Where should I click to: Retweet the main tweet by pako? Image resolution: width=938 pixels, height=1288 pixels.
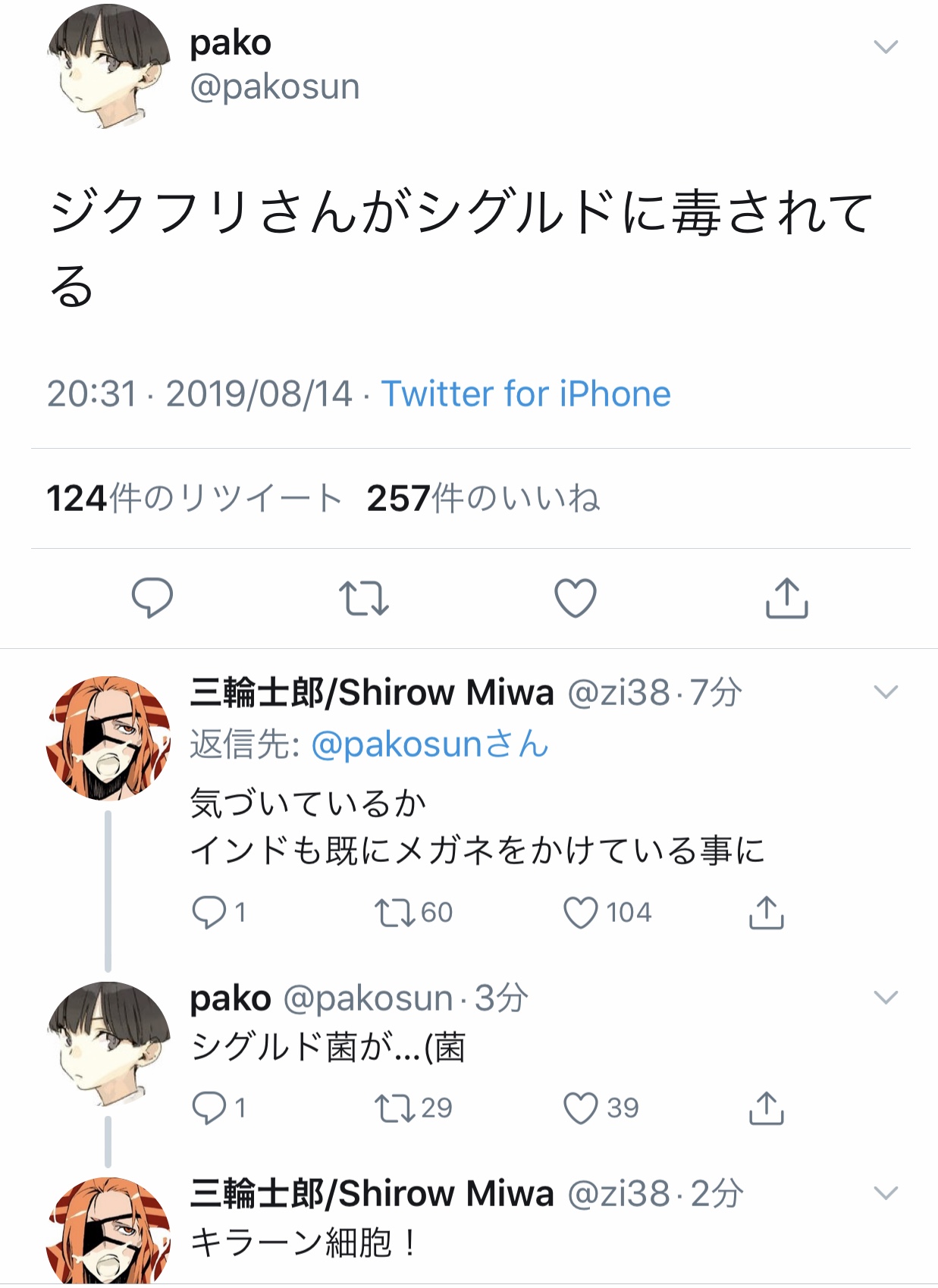click(364, 598)
